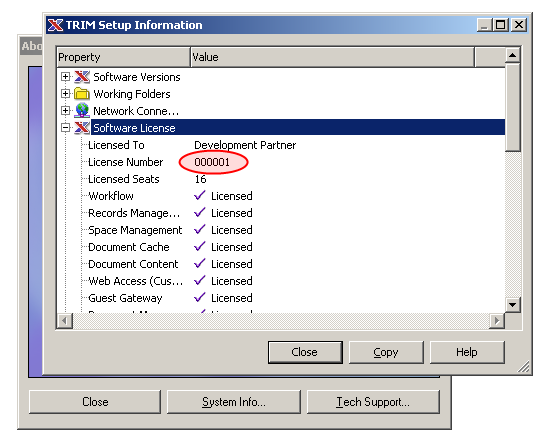Screen dimensions: 543x437
Task: Open System Info in About window
Action: click(234, 402)
